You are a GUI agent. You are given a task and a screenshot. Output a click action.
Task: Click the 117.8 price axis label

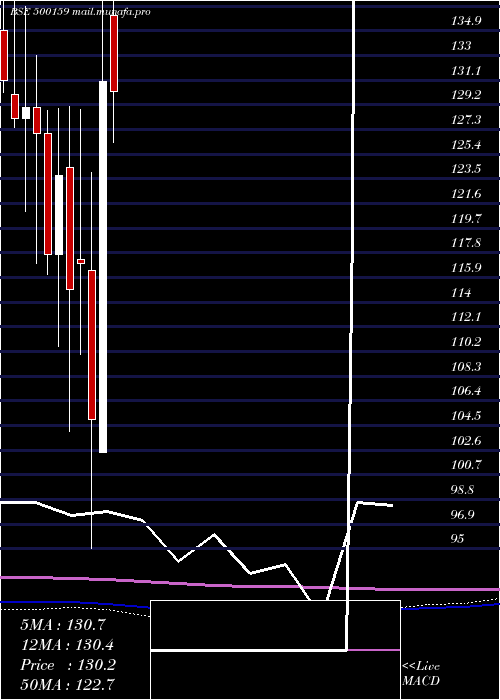[x=466, y=243]
